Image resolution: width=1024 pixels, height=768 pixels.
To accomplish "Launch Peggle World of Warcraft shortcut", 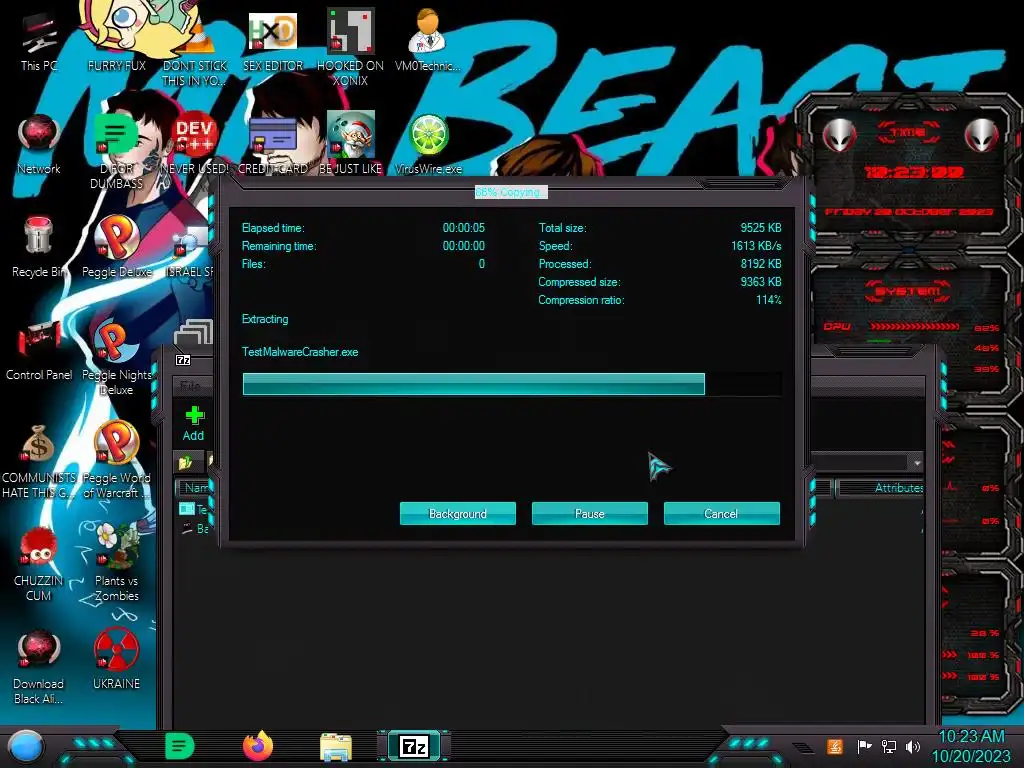I will (x=116, y=460).
